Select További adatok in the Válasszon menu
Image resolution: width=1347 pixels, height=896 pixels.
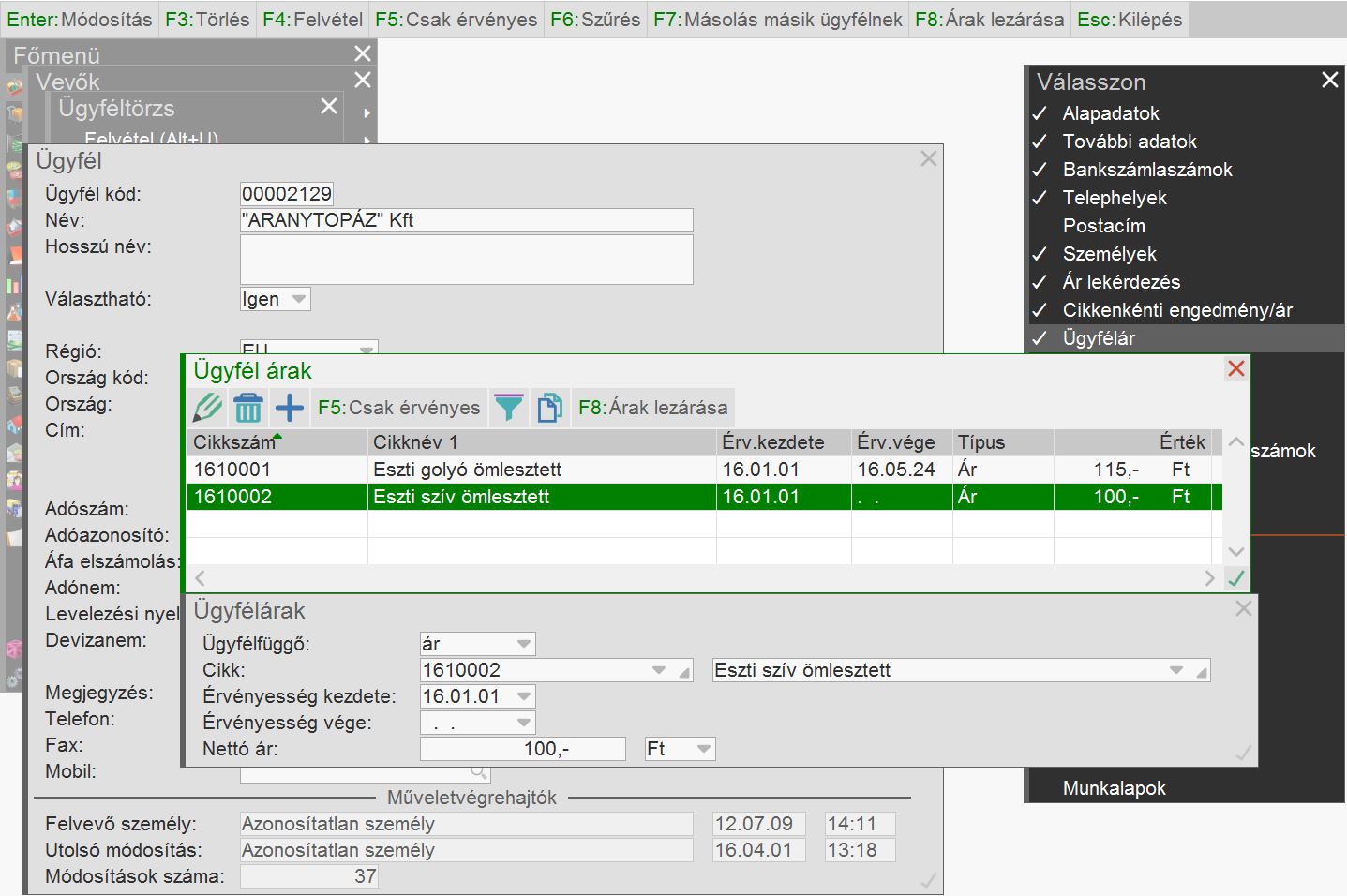point(1130,142)
